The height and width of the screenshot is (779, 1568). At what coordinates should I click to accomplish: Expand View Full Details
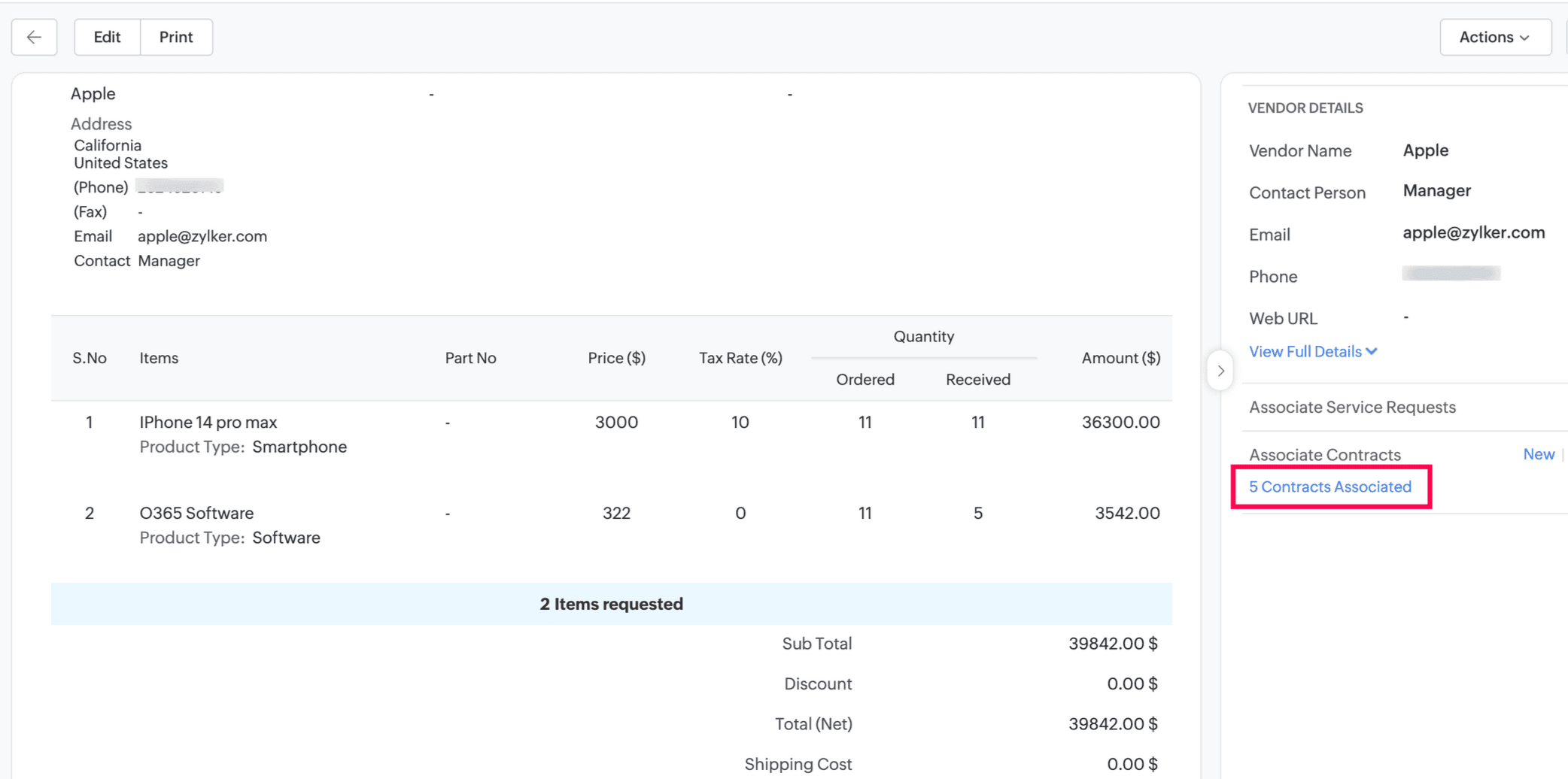tap(1313, 351)
